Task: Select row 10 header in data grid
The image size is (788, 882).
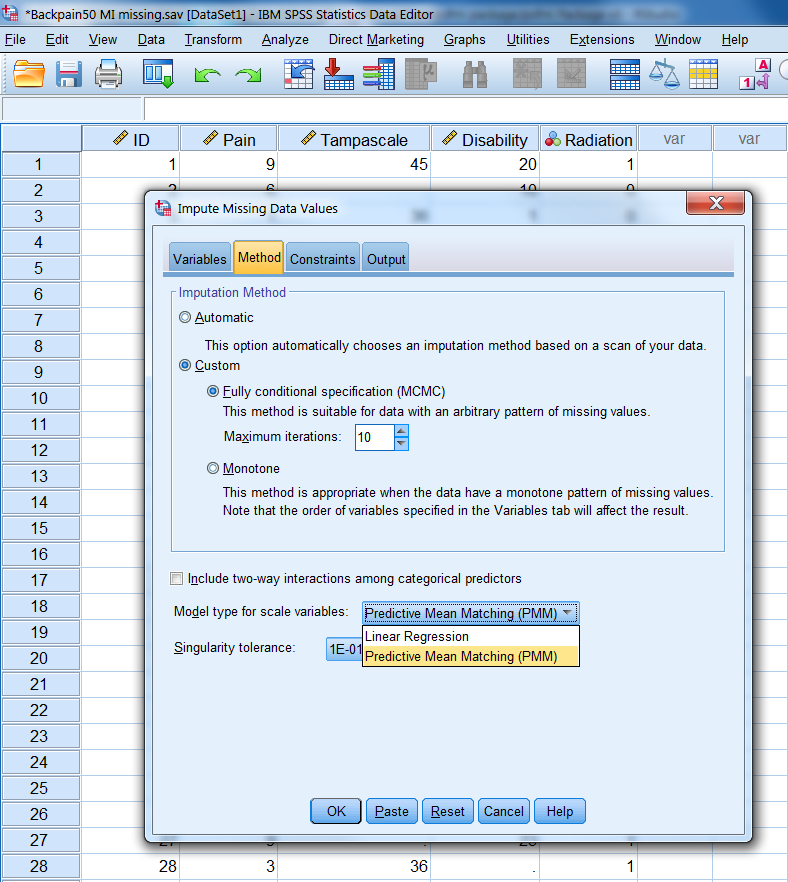Action: tap(40, 398)
